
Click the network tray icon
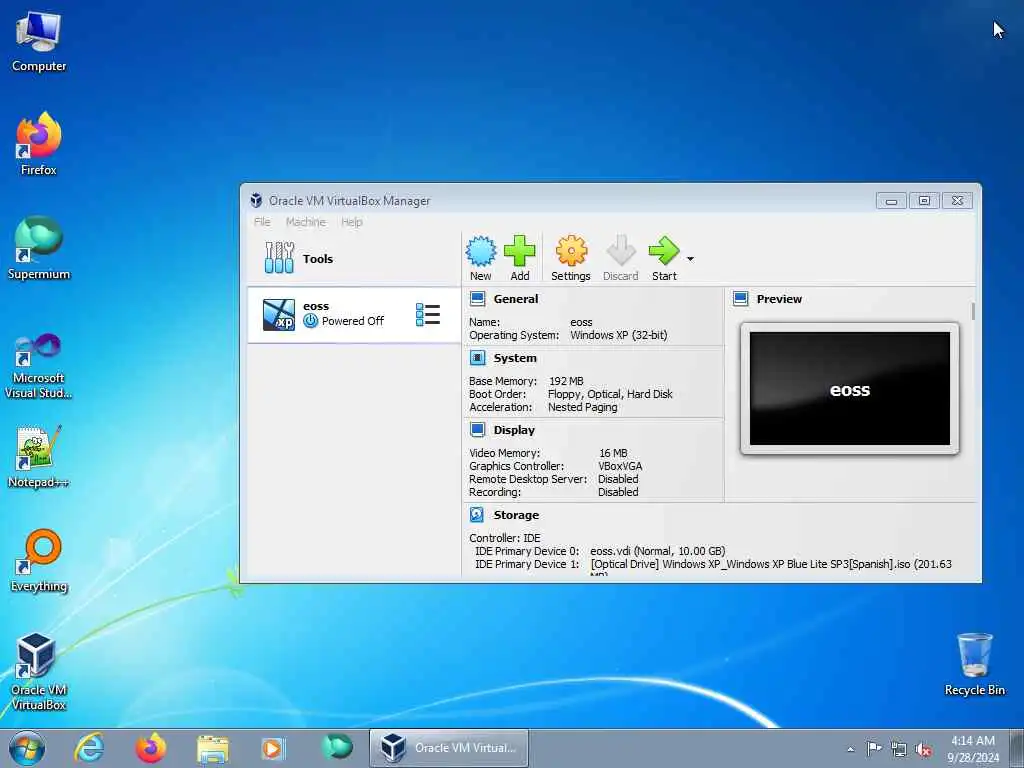(899, 749)
